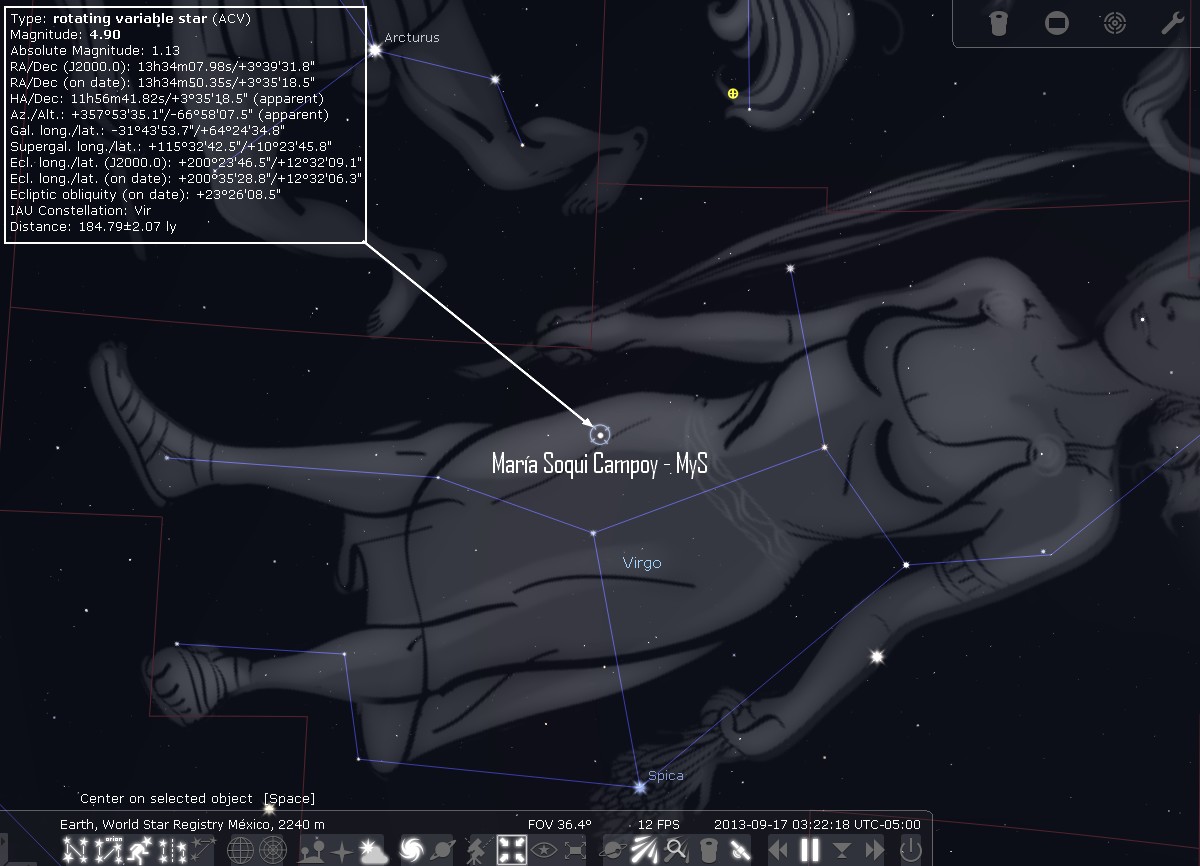Show the azimuthal grid
Image resolution: width=1200 pixels, height=866 pixels.
coord(272,851)
